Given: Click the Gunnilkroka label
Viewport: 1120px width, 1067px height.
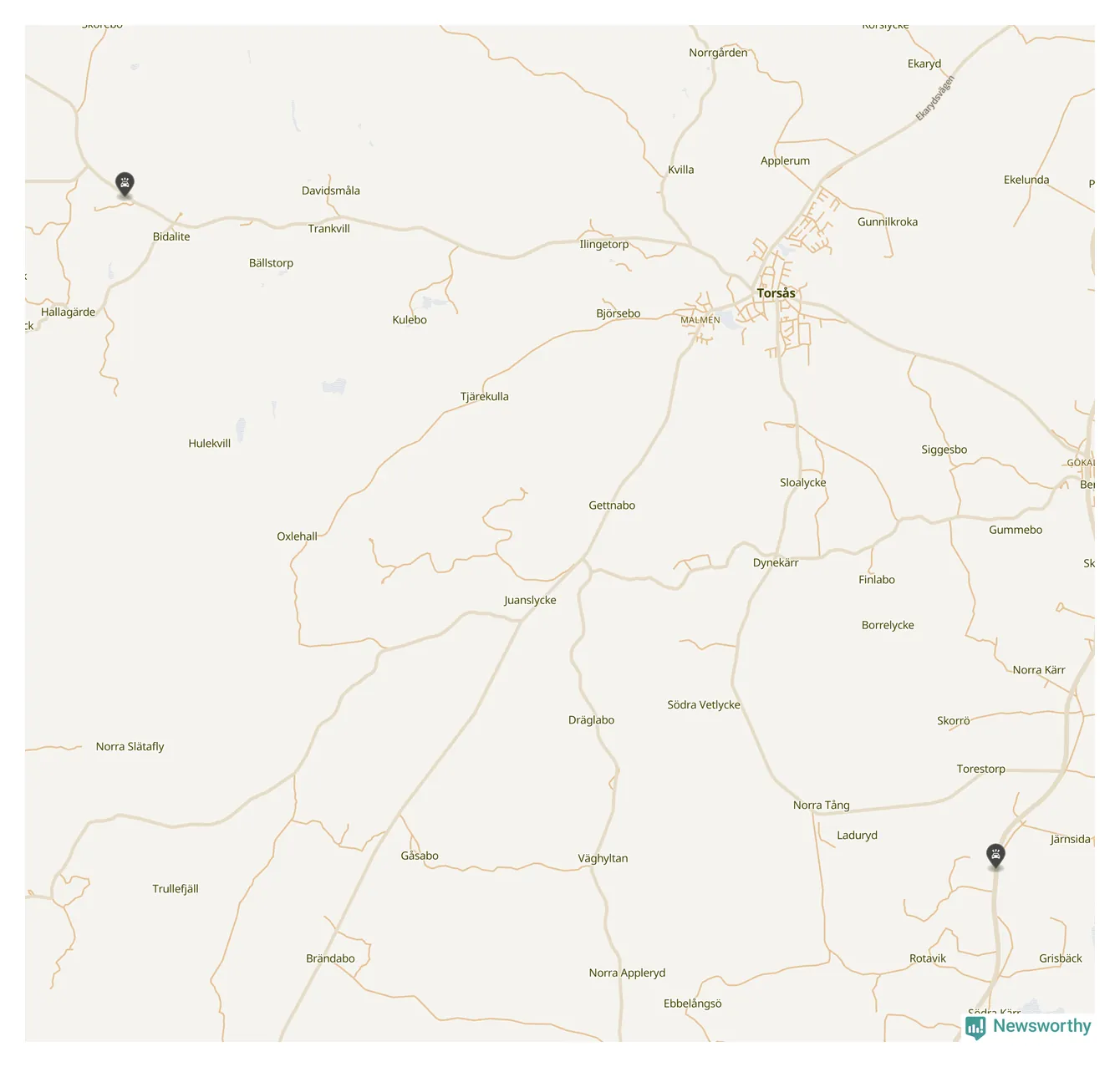Looking at the screenshot, I should pyautogui.click(x=888, y=222).
